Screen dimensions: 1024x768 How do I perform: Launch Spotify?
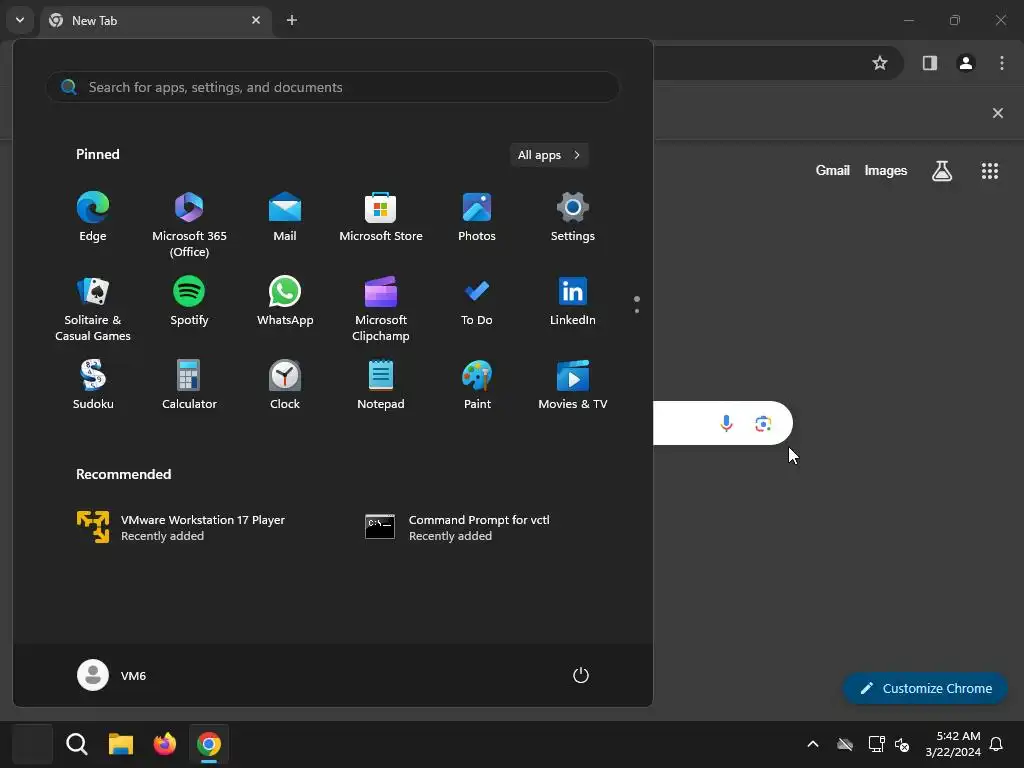189,301
